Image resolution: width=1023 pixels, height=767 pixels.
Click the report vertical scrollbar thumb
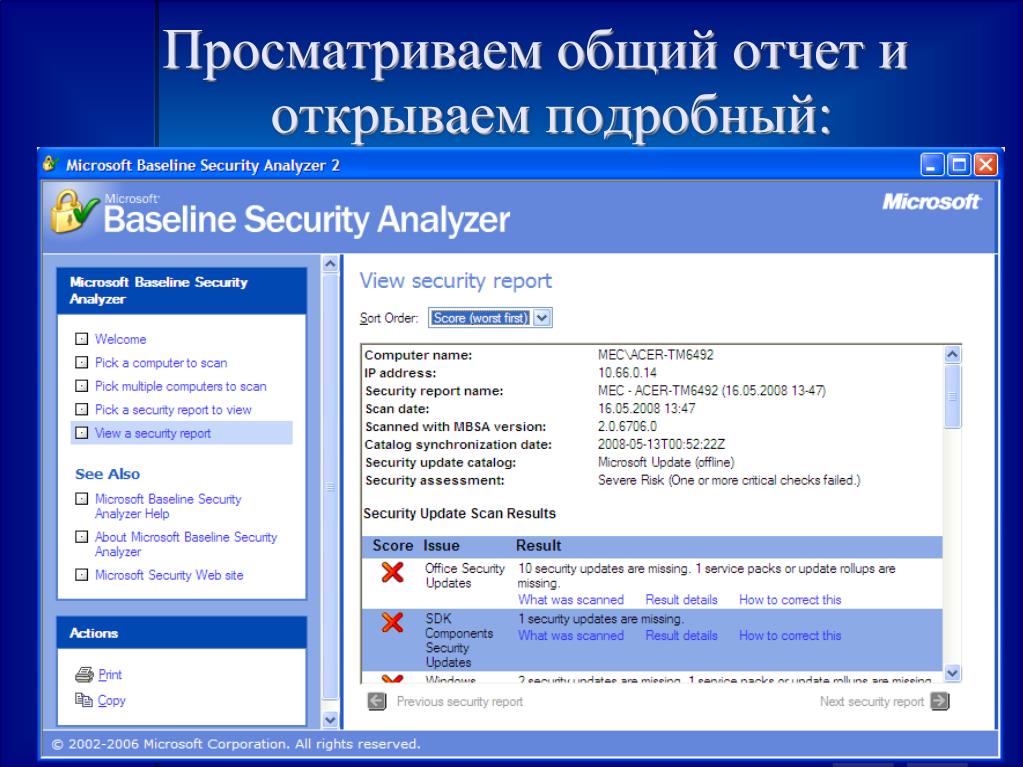(953, 396)
